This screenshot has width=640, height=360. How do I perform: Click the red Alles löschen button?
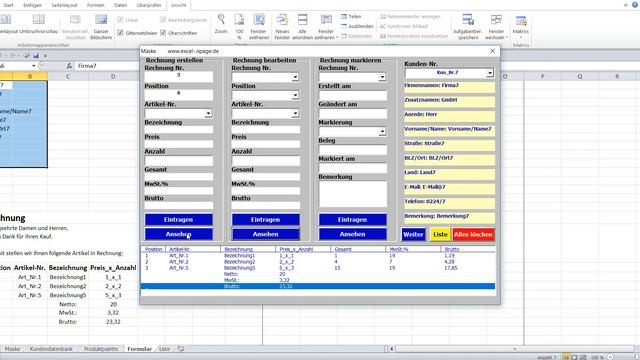tap(473, 234)
